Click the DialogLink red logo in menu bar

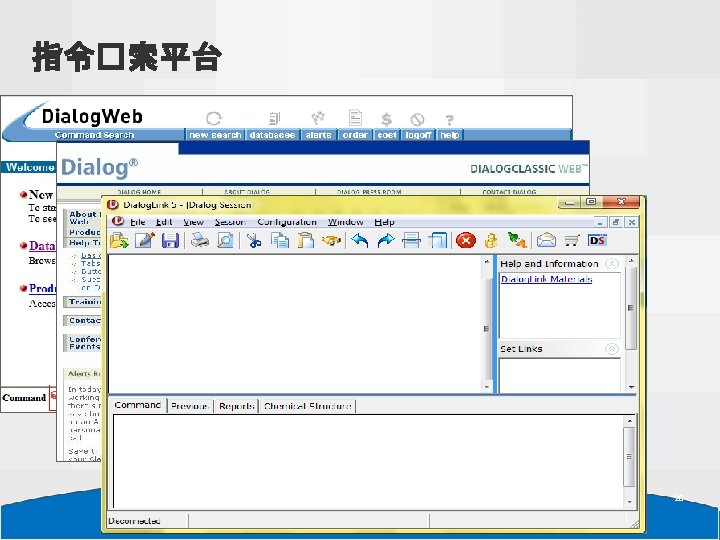[x=118, y=221]
